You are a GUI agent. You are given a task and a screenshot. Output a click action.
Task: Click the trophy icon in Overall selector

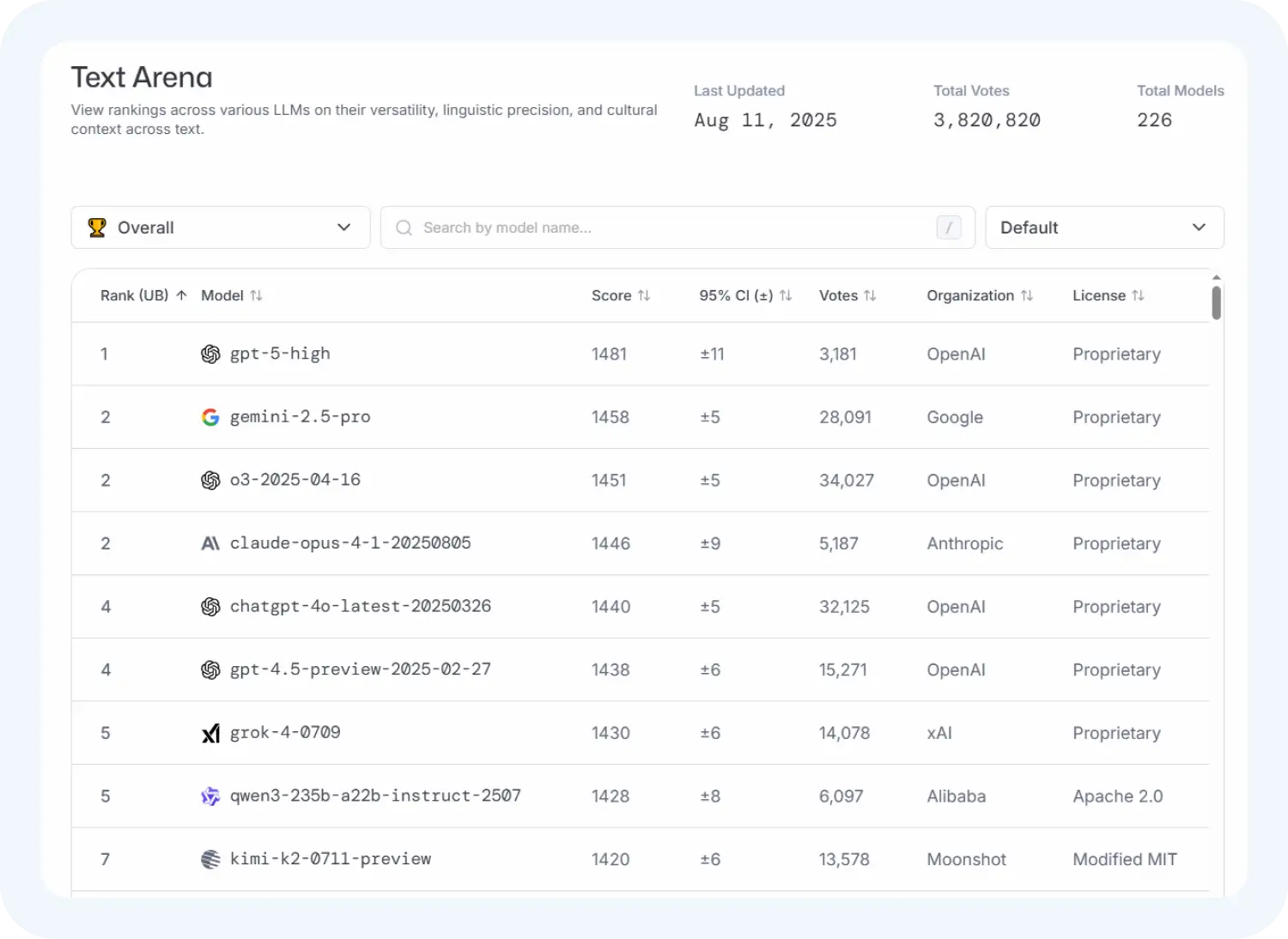tap(97, 227)
